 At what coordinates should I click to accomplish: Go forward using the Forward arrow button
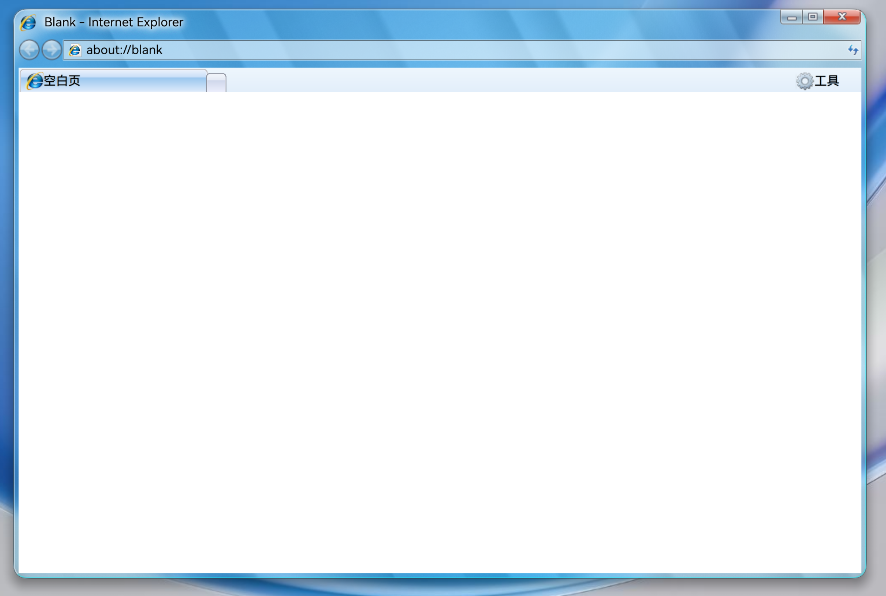(51, 50)
